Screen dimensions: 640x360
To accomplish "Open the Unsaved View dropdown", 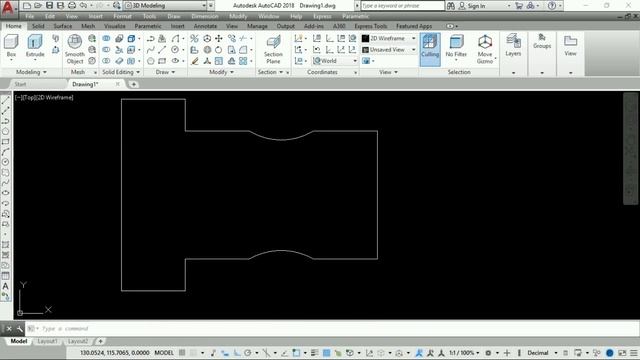I will pos(389,50).
